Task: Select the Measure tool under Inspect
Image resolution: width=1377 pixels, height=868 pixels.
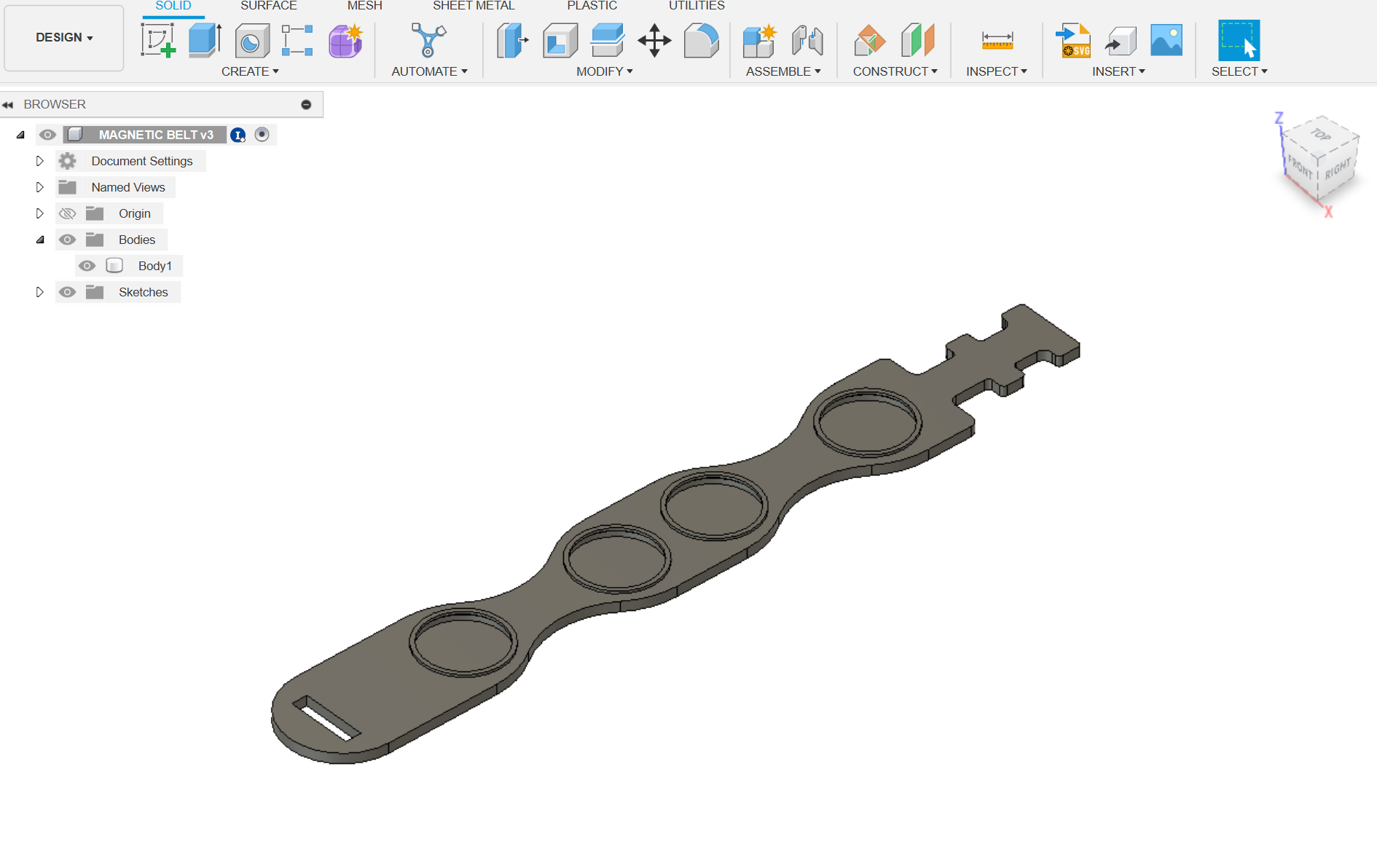Action: tap(996, 40)
